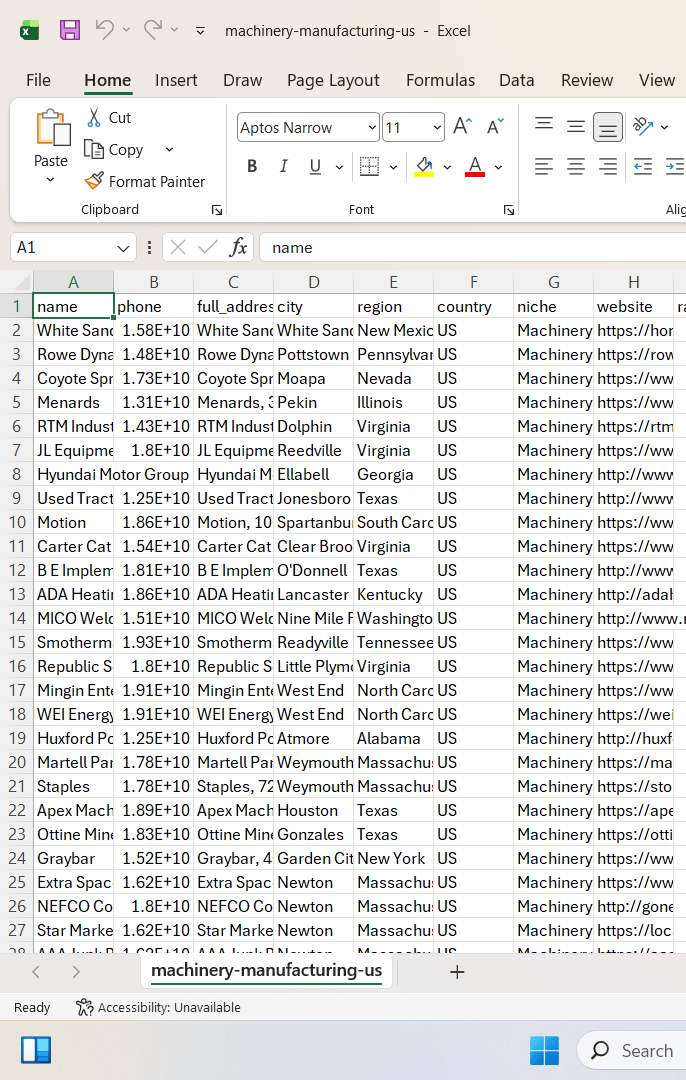The image size is (686, 1080).
Task: Open the Review tab
Action: pyautogui.click(x=587, y=81)
